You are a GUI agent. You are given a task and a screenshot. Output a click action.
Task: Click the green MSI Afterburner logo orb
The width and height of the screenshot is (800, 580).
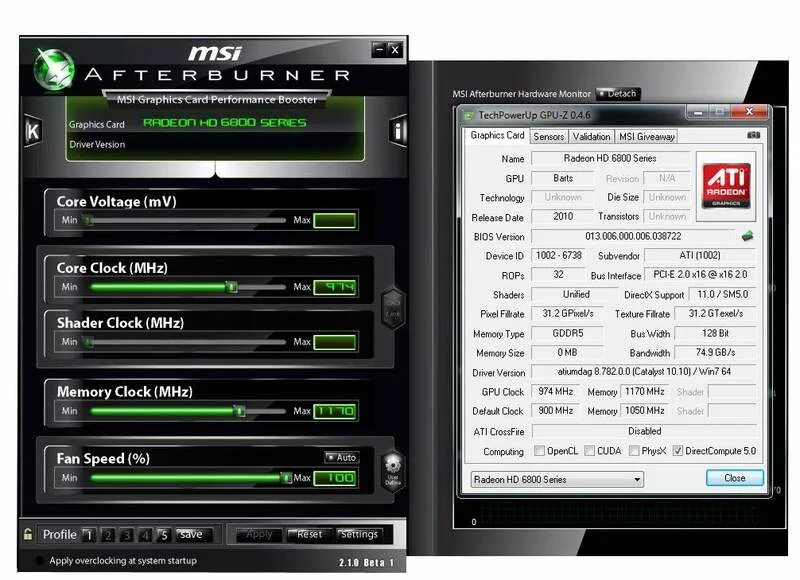(54, 70)
